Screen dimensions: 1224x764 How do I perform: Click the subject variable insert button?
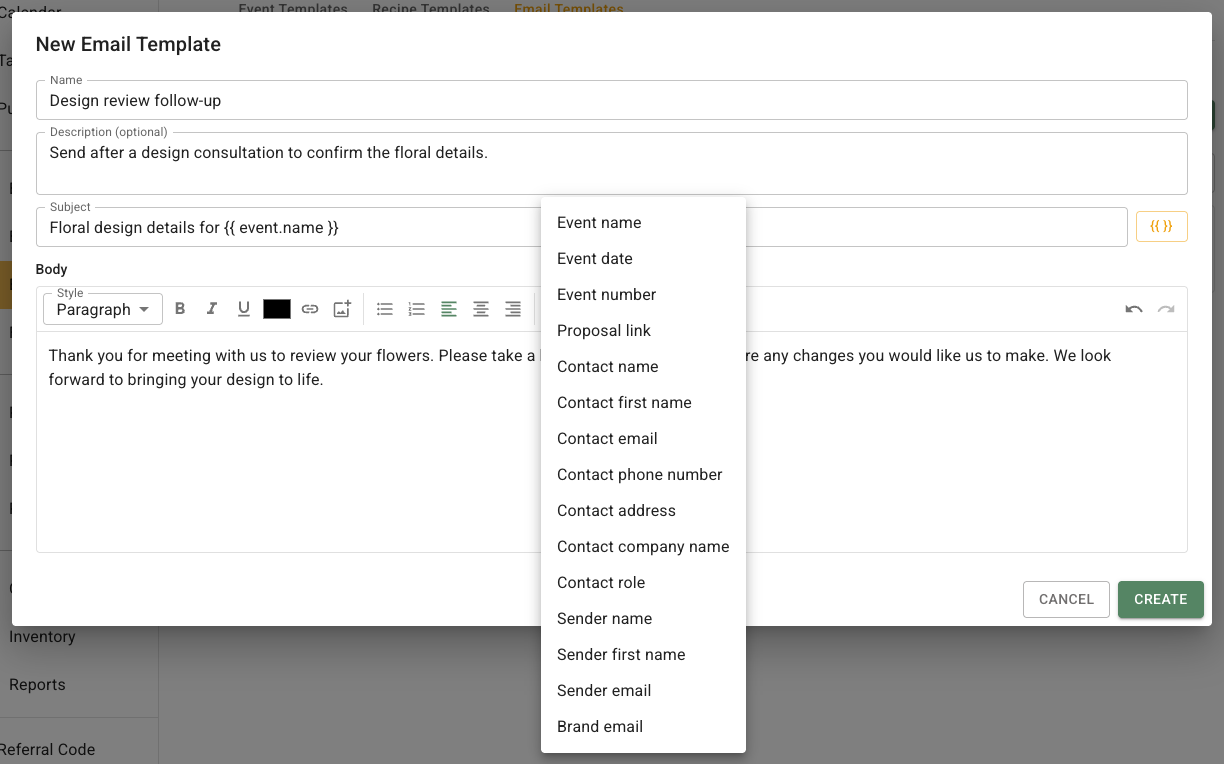(x=1162, y=227)
